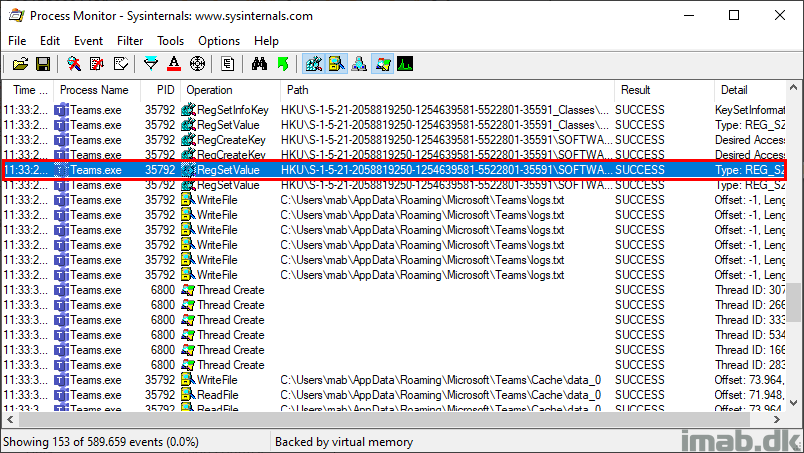Screen dimensions: 804x453
Task: Click the Result column header
Action: point(664,90)
